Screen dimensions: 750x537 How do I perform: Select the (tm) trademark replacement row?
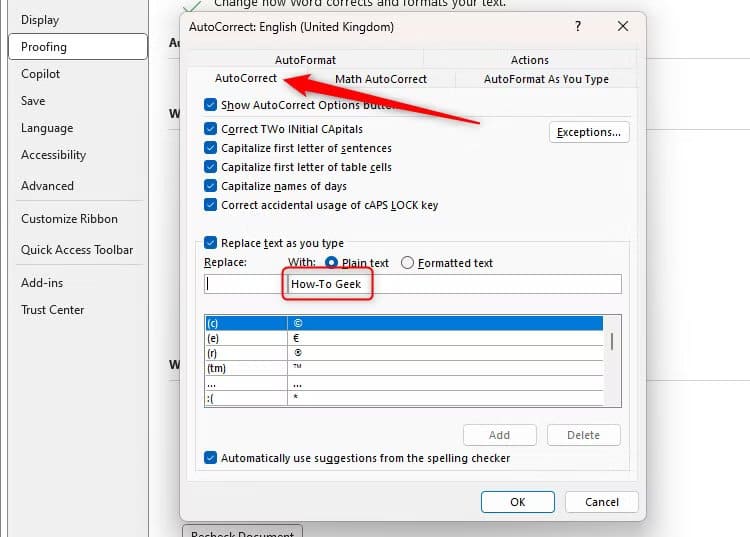coord(404,368)
